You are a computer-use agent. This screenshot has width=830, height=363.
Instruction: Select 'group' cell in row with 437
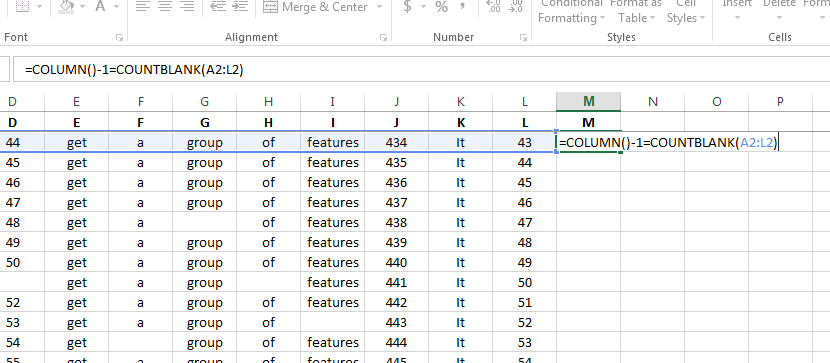coord(204,202)
